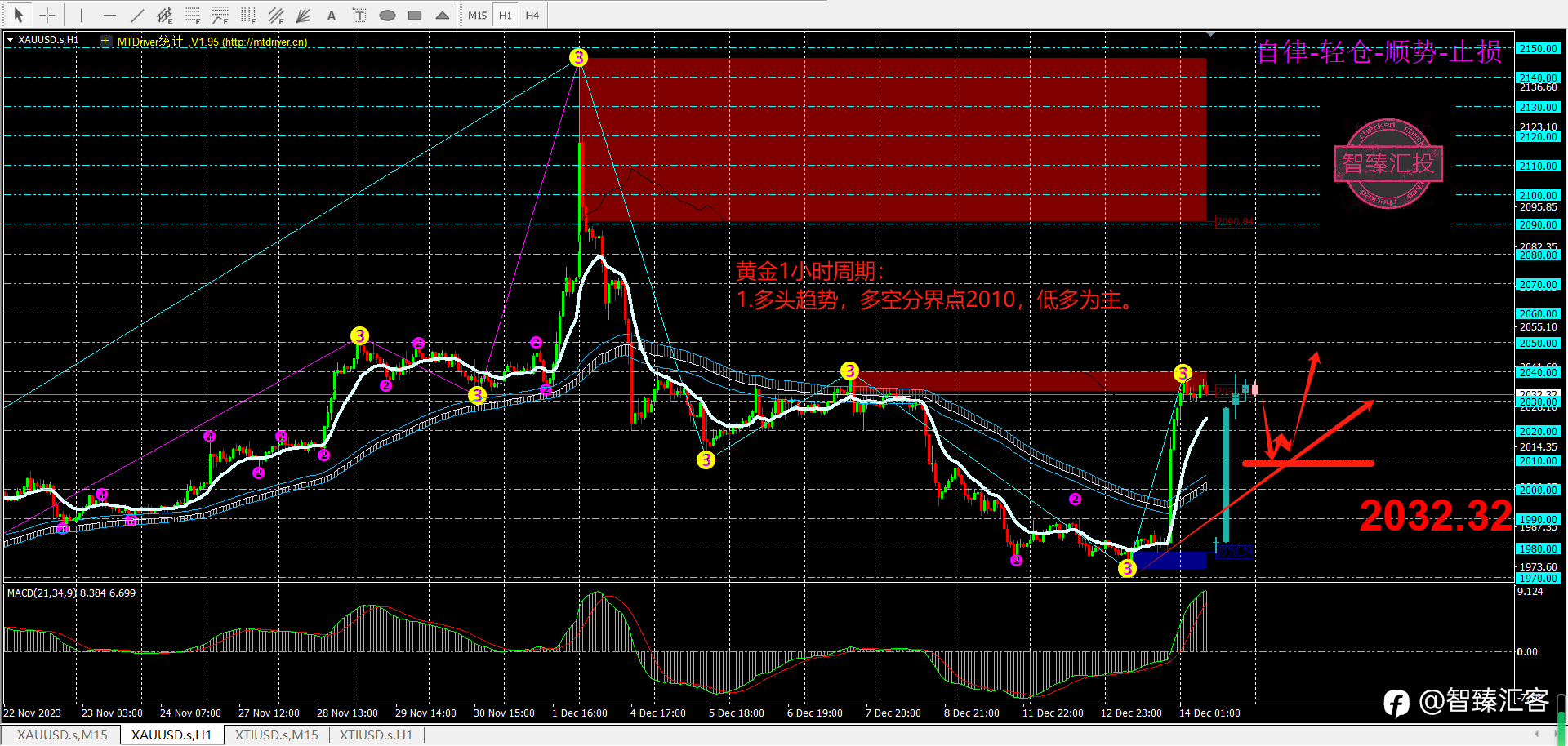Image resolution: width=1568 pixels, height=746 pixels.
Task: Switch to the XTIUSD.s,H1 tab
Action: tap(376, 735)
